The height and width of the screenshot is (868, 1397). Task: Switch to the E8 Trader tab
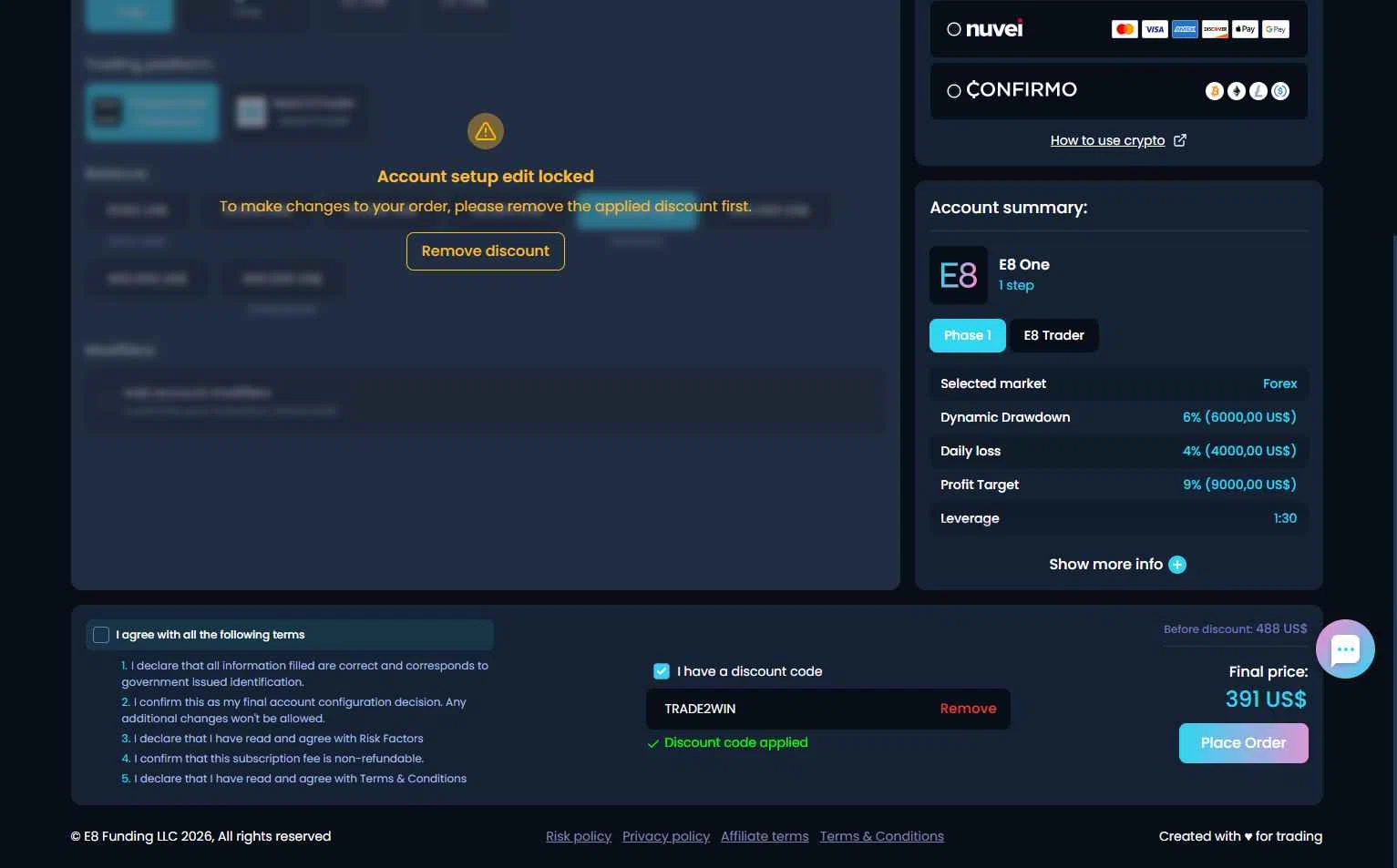[1053, 335]
